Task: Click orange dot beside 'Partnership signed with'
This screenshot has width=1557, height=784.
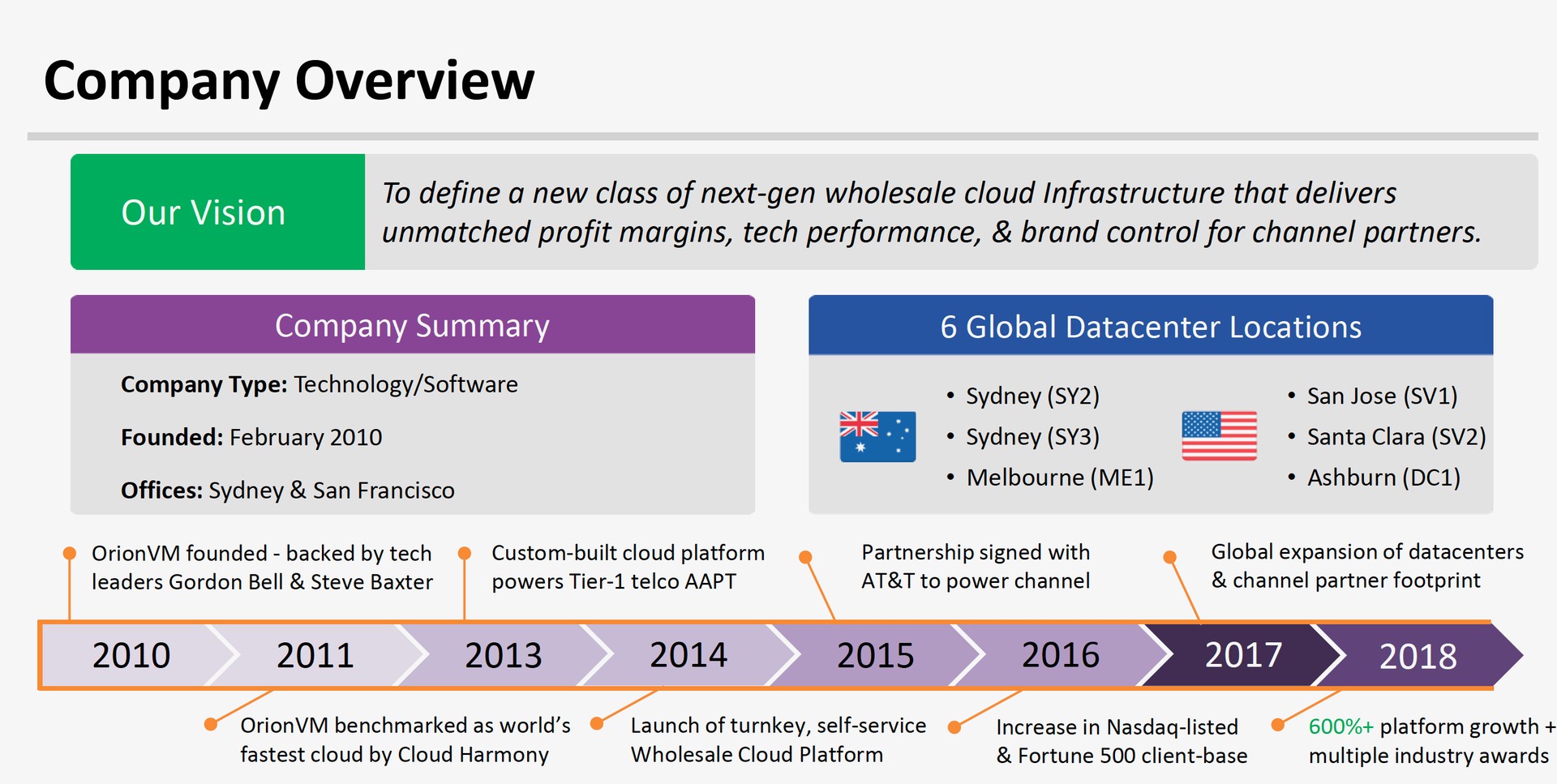Action: pos(805,557)
